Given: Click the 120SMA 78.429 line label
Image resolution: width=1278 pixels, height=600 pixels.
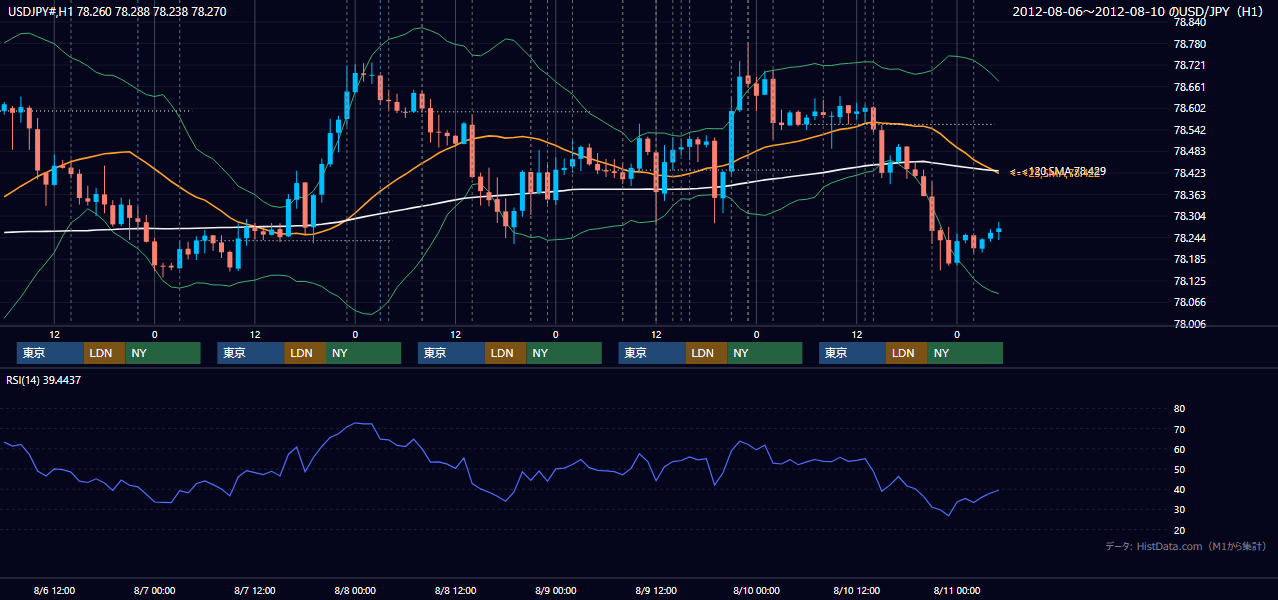Looking at the screenshot, I should (x=1057, y=171).
